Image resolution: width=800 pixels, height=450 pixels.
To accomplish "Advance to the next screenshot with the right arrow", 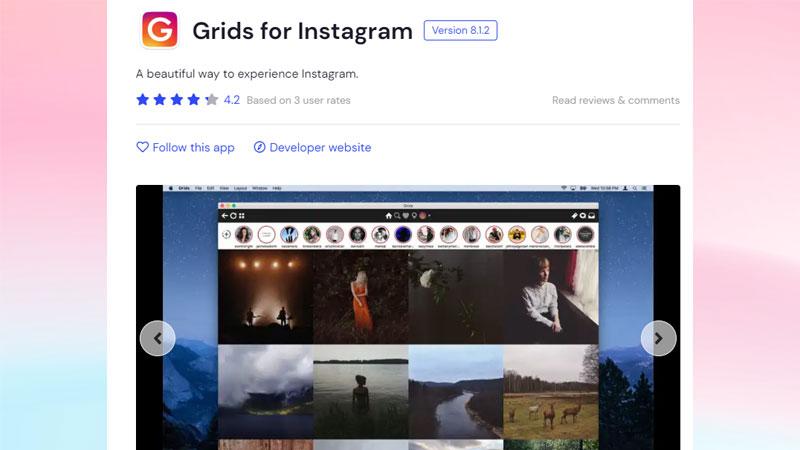I will 658,338.
